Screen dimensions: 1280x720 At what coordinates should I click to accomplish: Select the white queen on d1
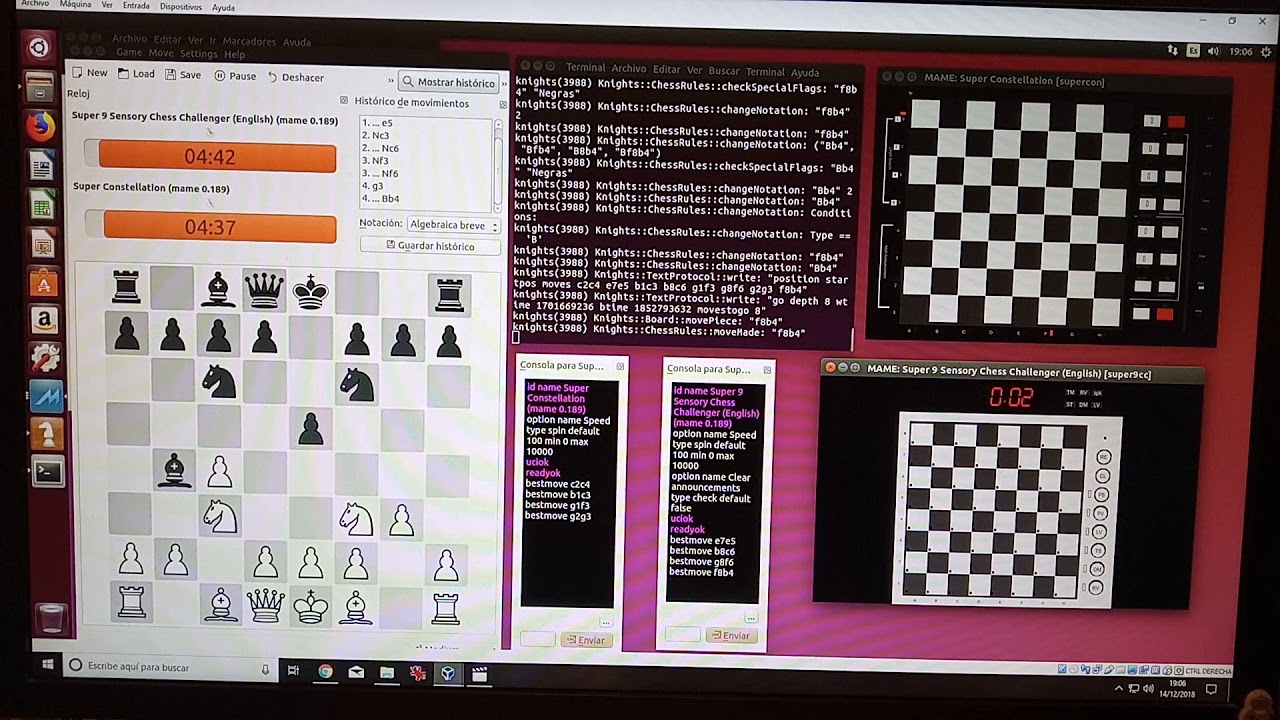265,605
